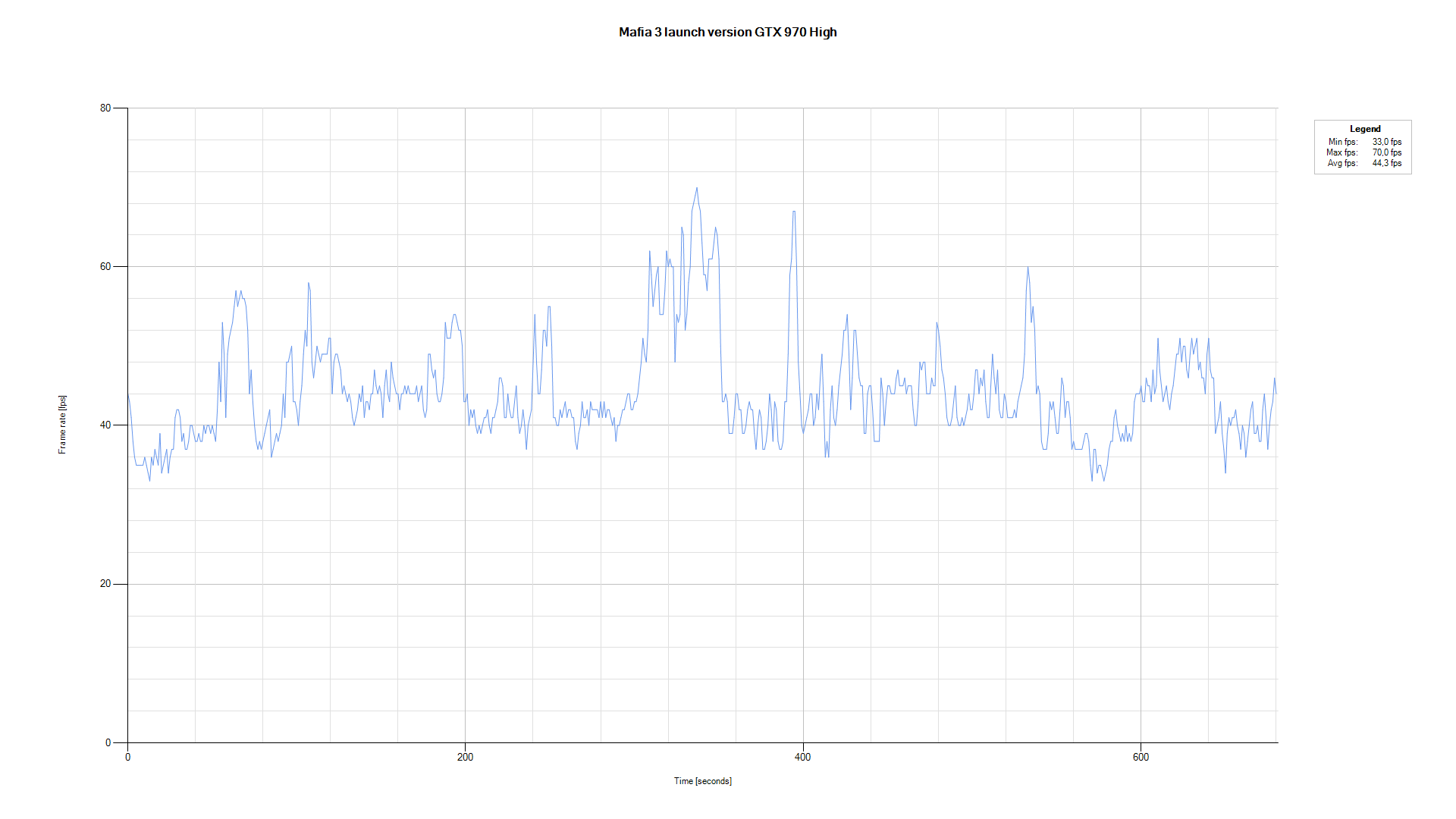Click the x-axis tick label '600'

pos(1141,757)
